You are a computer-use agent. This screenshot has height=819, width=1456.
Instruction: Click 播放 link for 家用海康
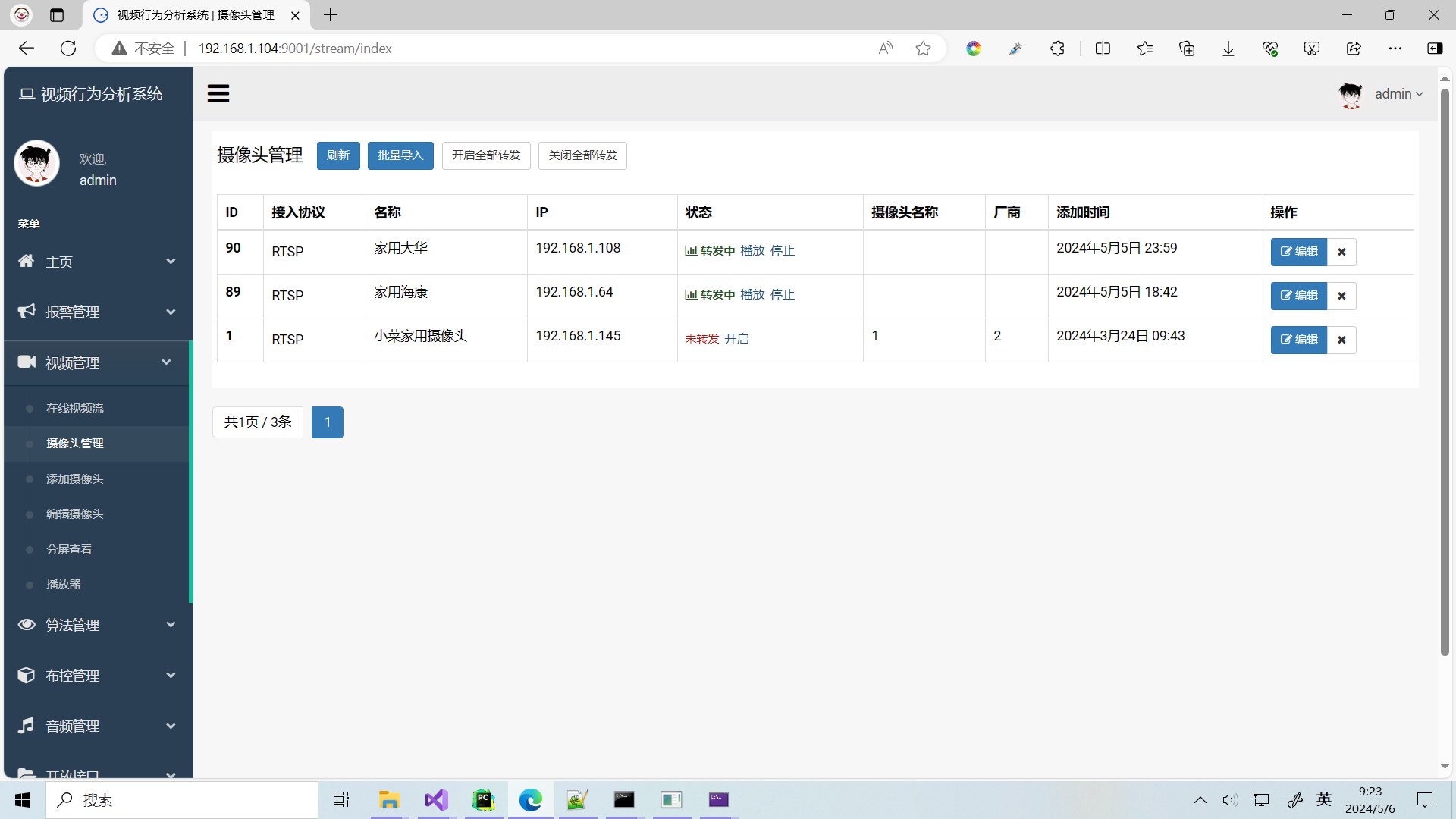(x=752, y=295)
